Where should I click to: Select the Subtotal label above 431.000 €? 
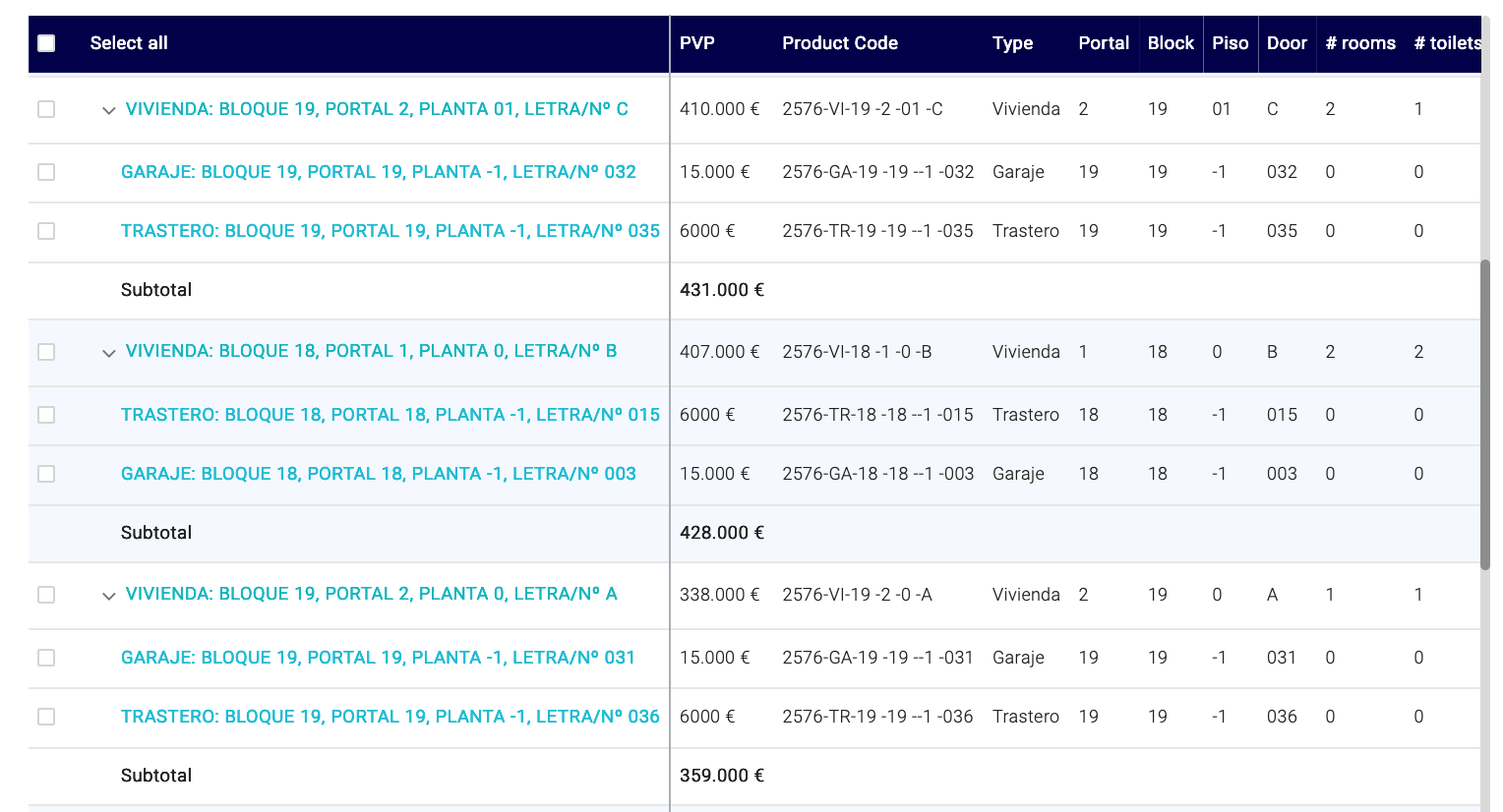tap(156, 290)
